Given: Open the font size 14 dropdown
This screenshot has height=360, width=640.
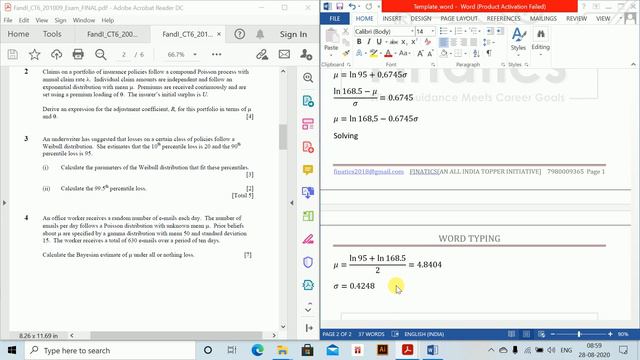Looking at the screenshot, I should pyautogui.click(x=433, y=31).
